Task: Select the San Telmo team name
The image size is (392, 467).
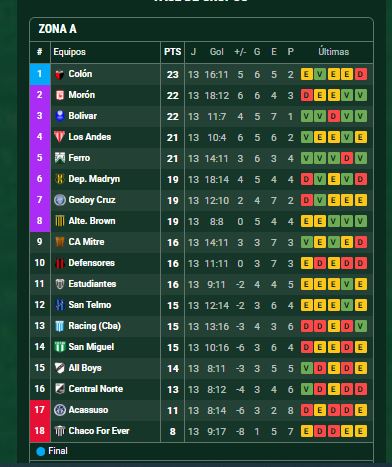Action: [x=90, y=305]
